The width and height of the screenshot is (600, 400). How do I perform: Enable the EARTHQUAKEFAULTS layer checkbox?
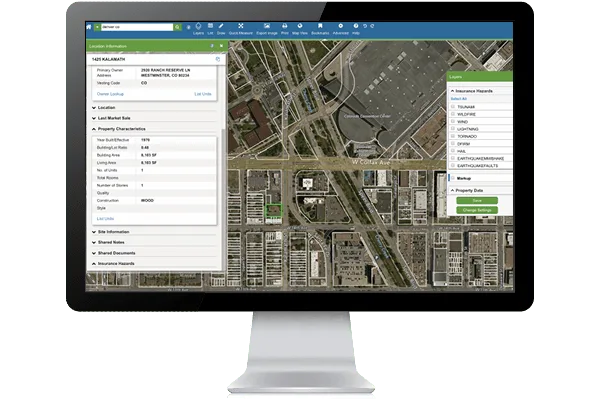[x=453, y=165]
